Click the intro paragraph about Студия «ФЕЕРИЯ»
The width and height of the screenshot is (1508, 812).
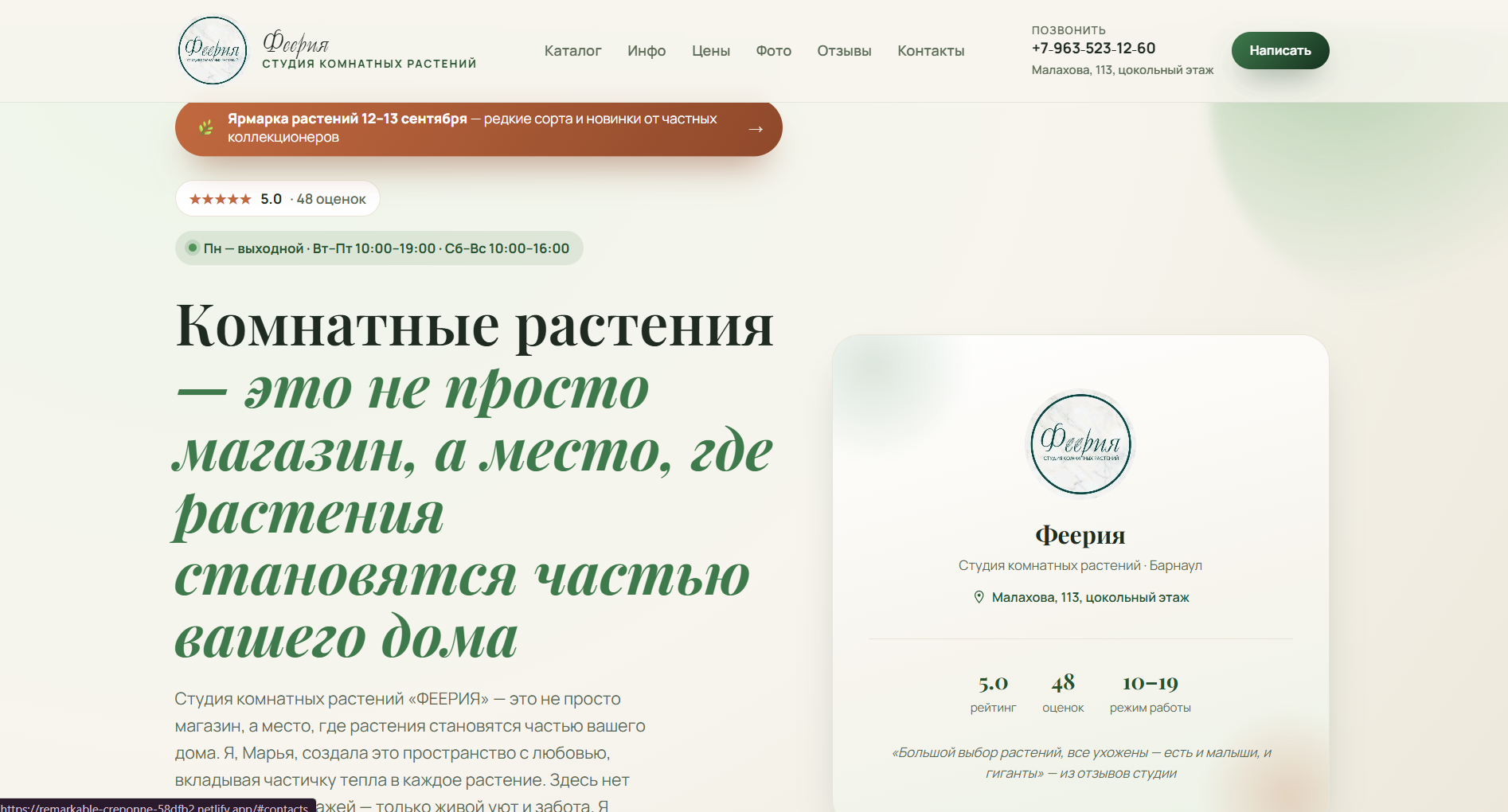[x=410, y=751]
